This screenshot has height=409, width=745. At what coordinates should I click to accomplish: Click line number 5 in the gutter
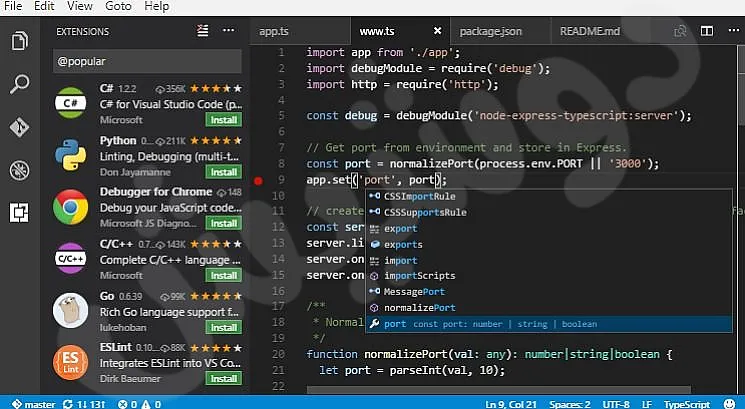coord(281,115)
